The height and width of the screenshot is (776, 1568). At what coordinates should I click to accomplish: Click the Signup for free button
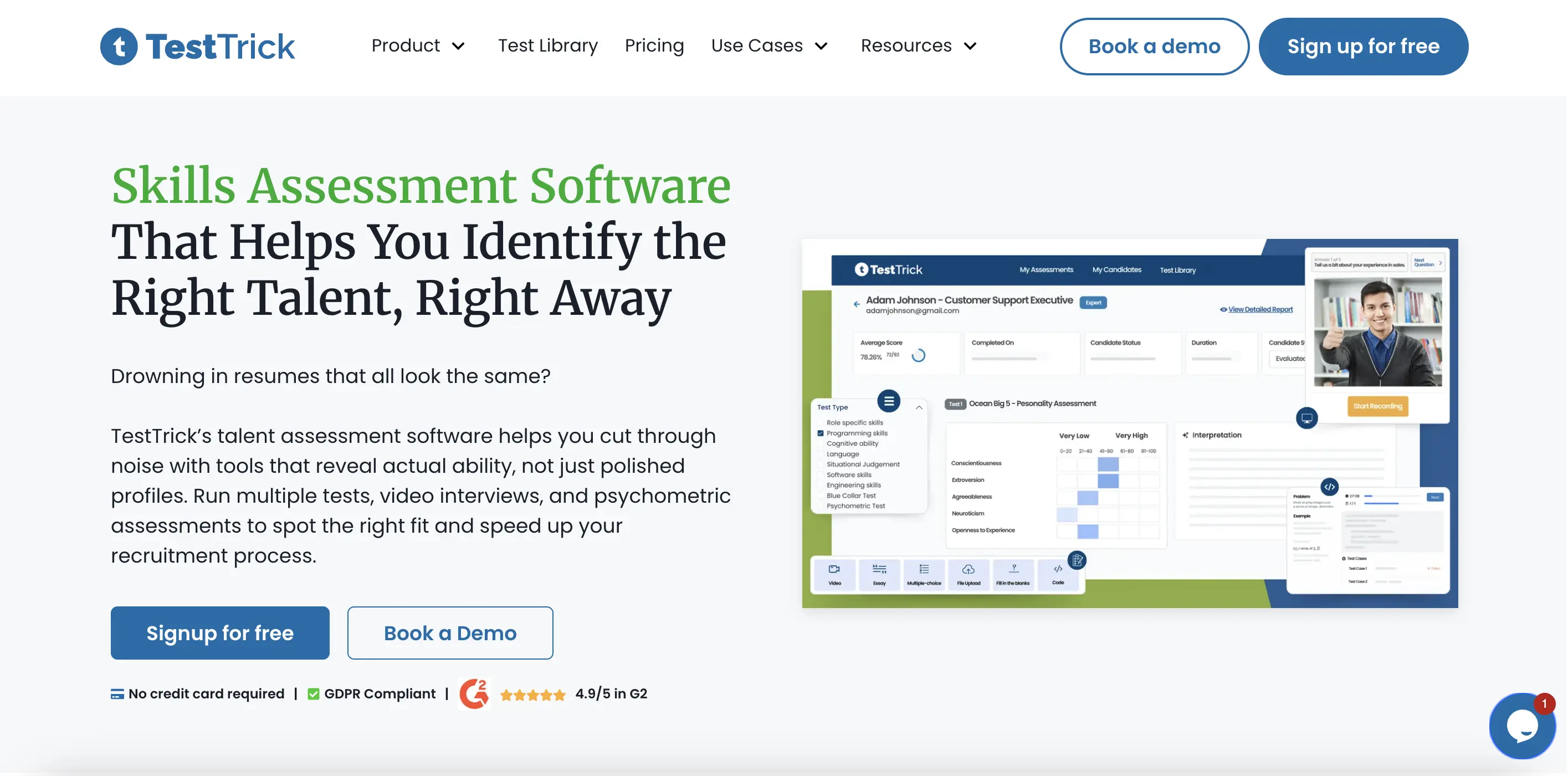[220, 632]
